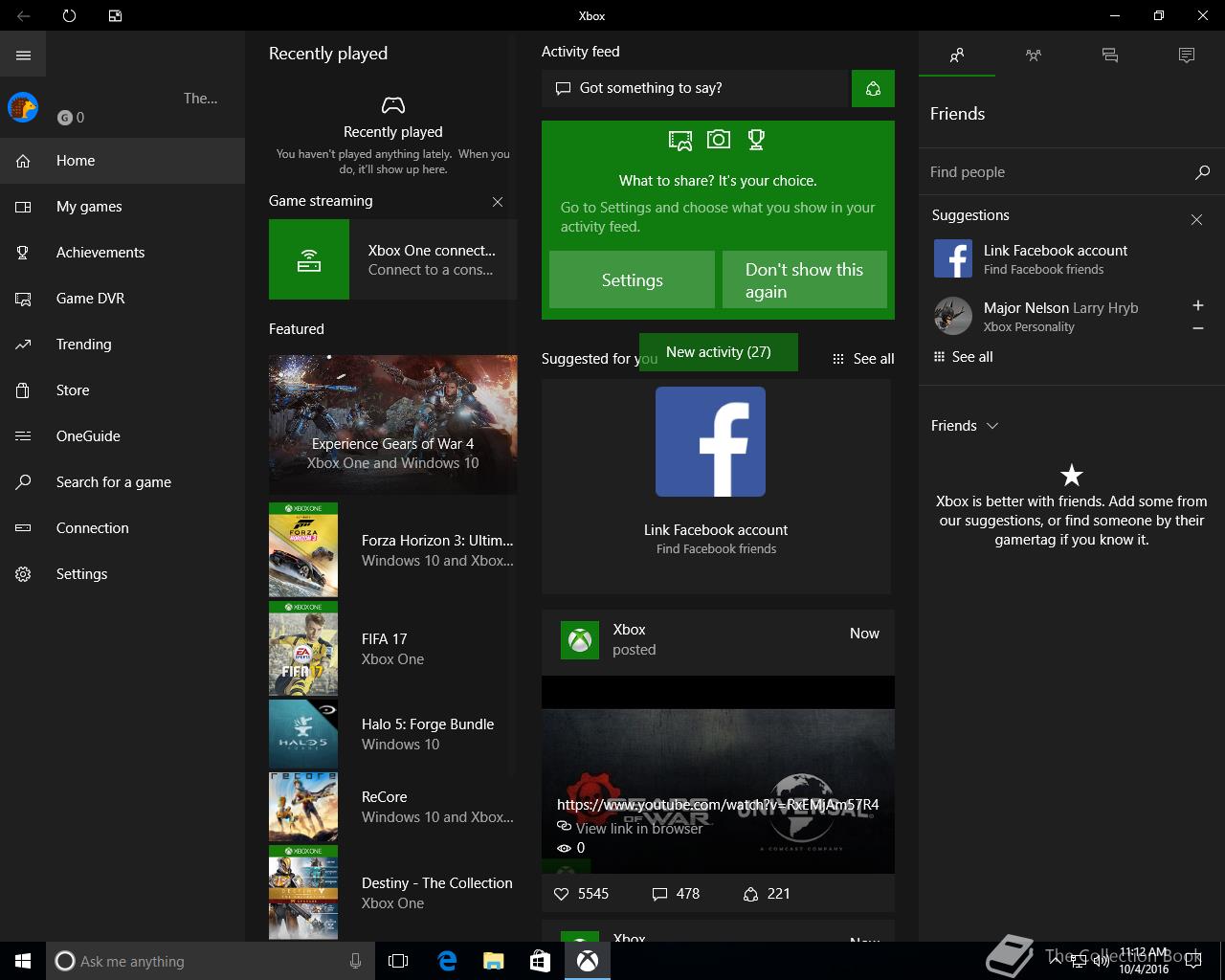Open Connection page in sidebar

(122, 528)
